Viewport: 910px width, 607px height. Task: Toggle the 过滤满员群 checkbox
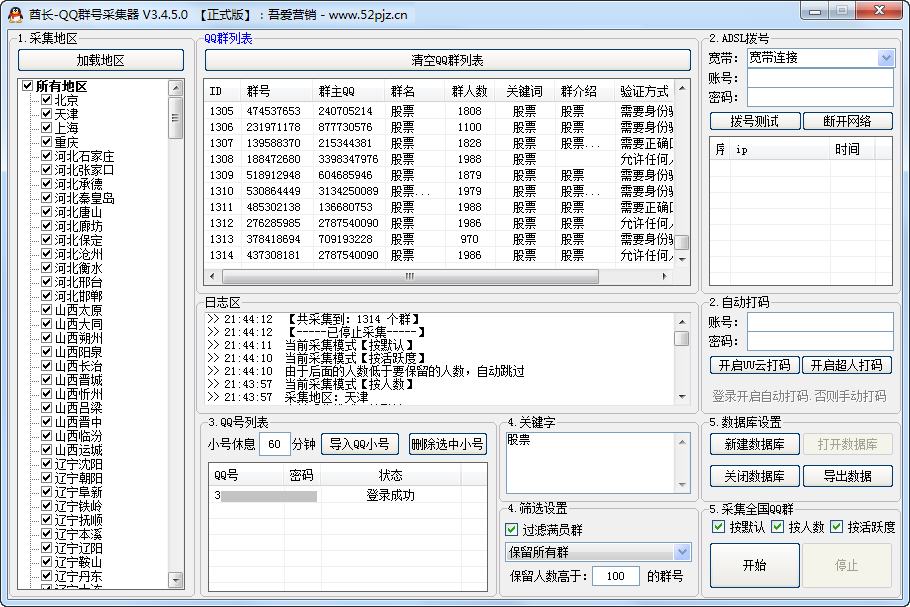512,530
